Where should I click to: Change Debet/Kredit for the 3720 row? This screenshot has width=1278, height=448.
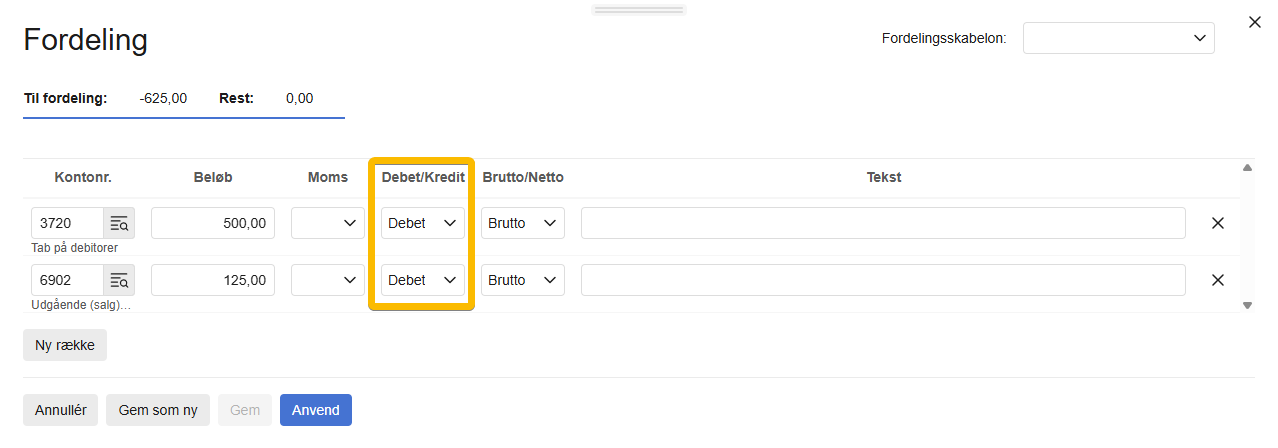[x=422, y=223]
